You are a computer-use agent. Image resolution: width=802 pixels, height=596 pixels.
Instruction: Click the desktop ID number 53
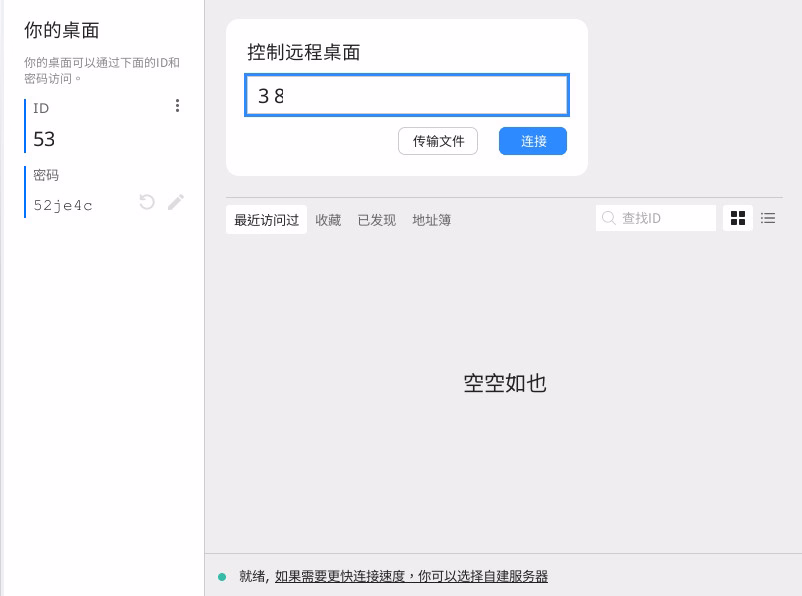click(x=44, y=139)
